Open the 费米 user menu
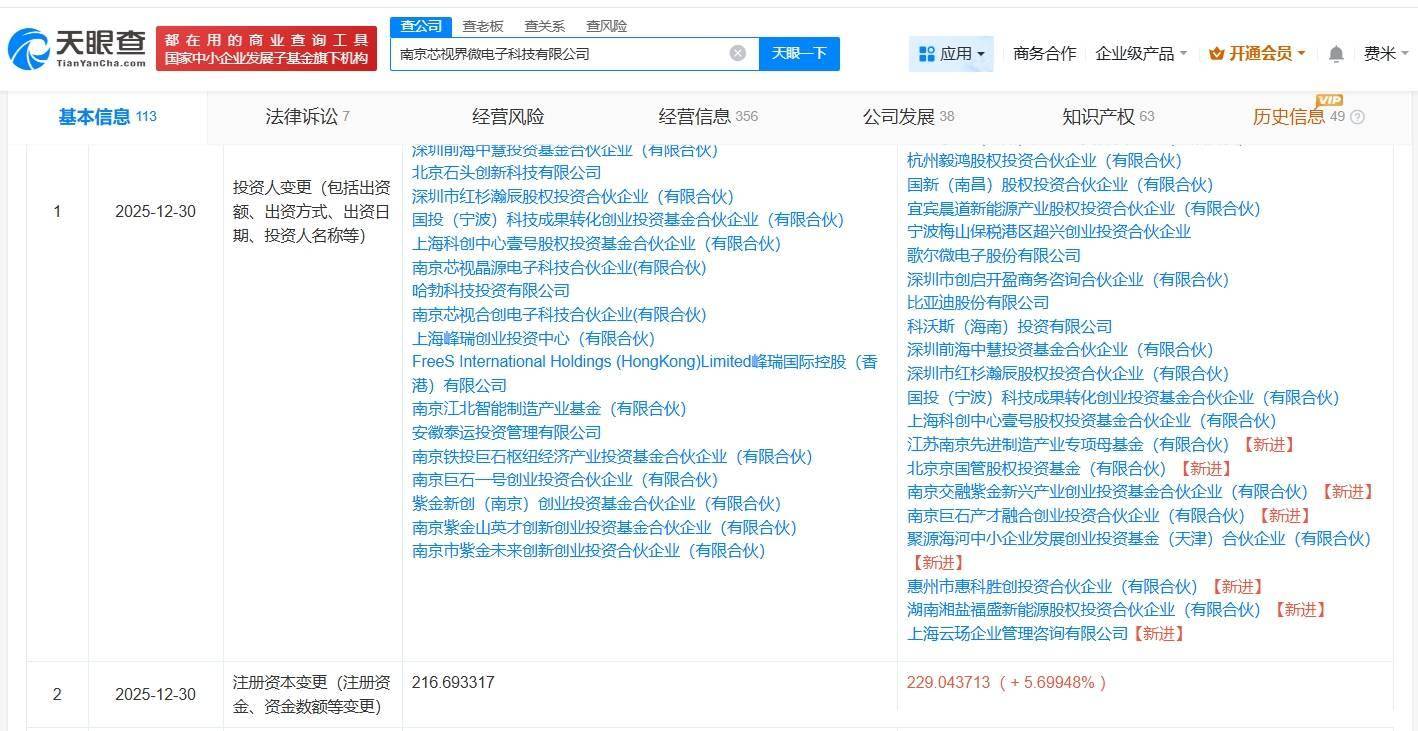The height and width of the screenshot is (731, 1418). [x=1385, y=54]
